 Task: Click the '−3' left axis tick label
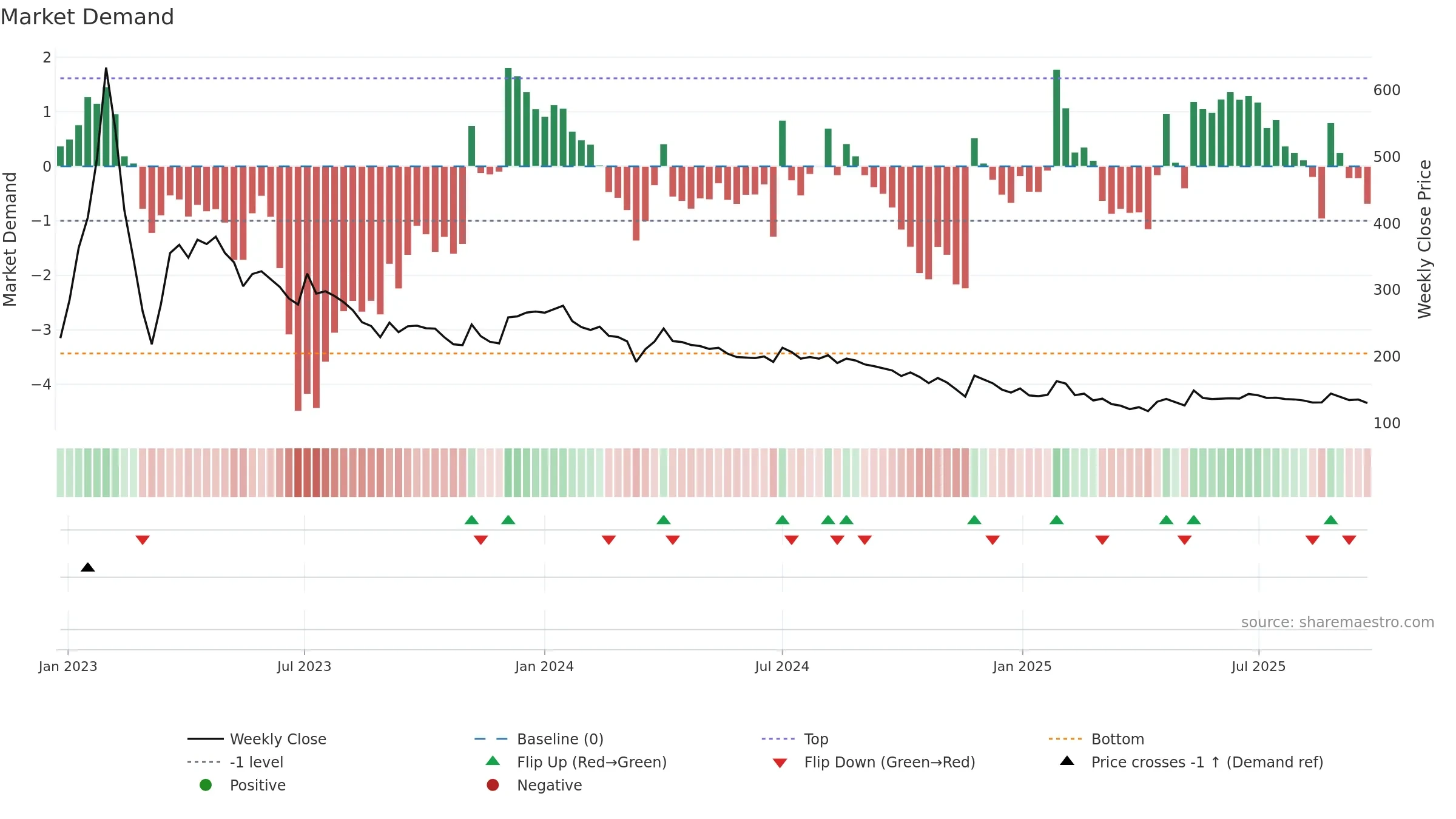click(x=41, y=330)
